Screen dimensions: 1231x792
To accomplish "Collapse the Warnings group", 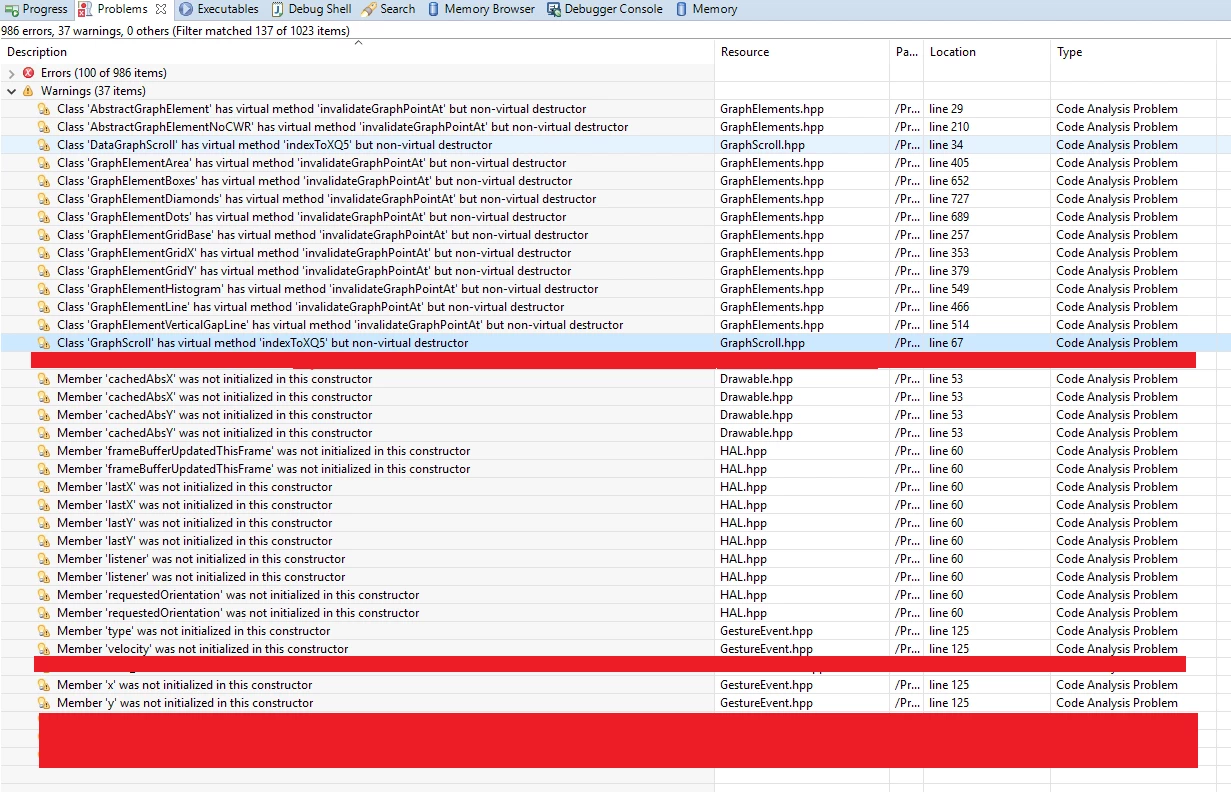I will coord(11,91).
